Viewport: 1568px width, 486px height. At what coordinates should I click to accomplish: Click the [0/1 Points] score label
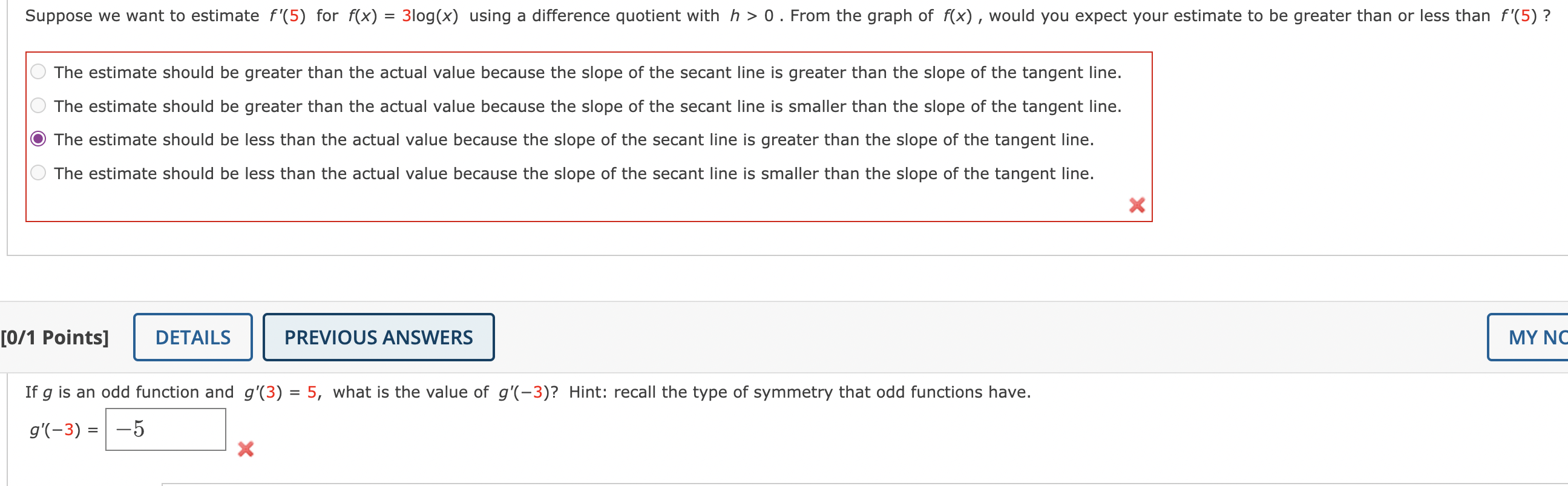pos(56,337)
